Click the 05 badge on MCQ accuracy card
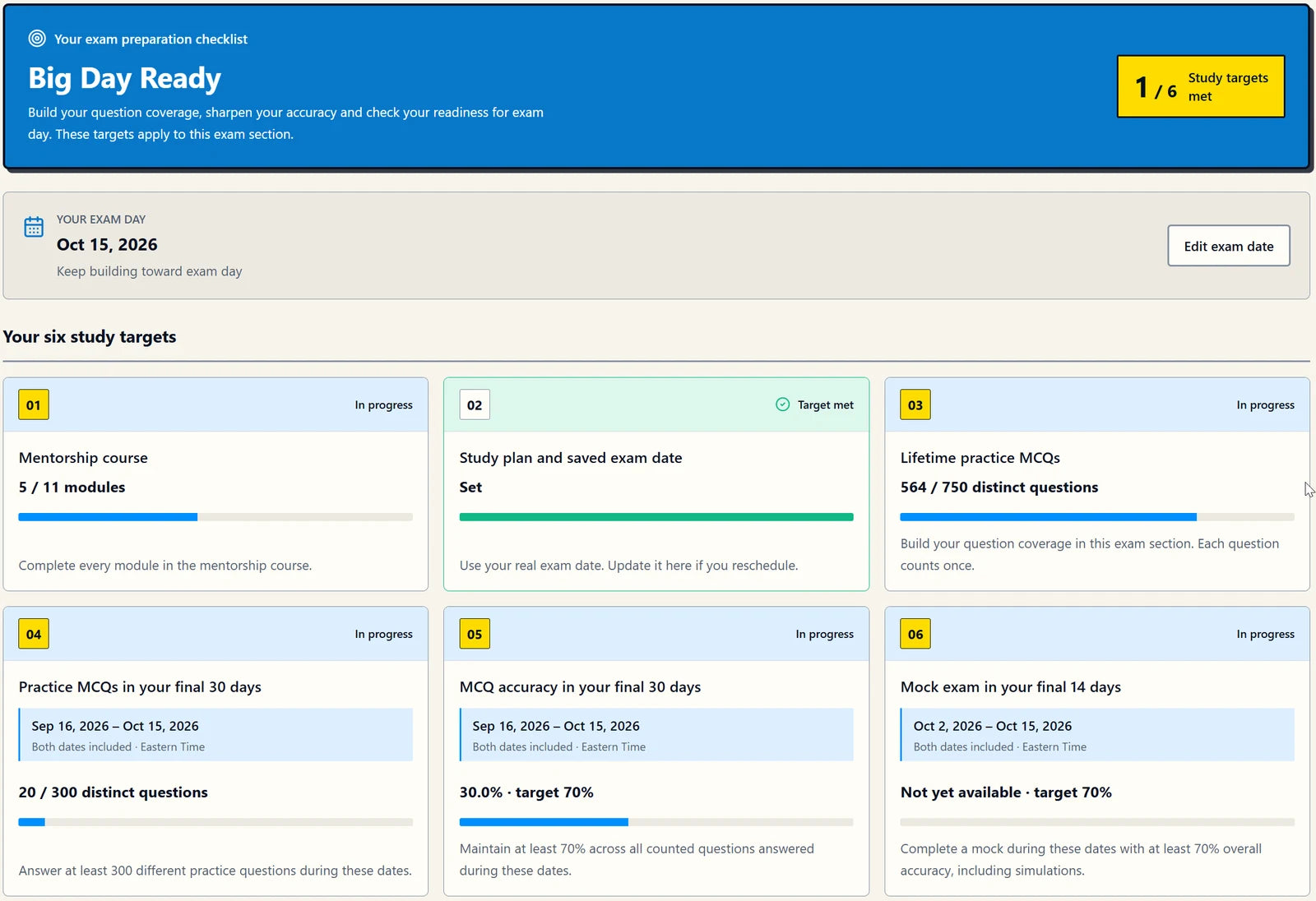Screen dimensions: 1316x901 (x=475, y=634)
